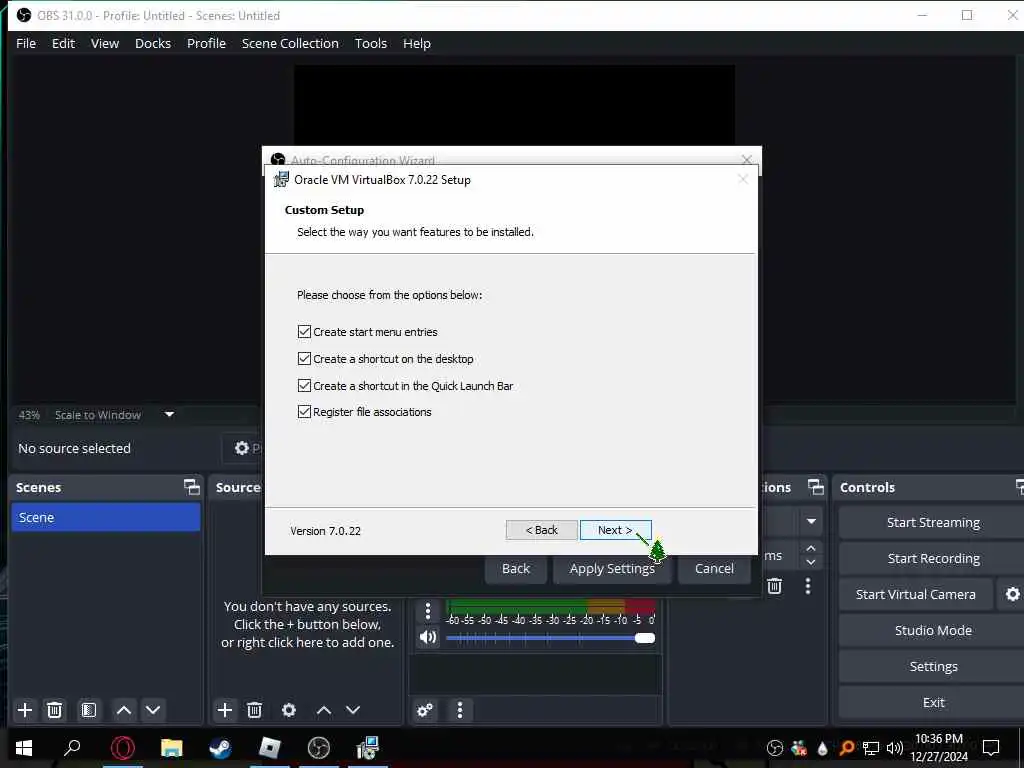Open the Profile menu
The image size is (1024, 768).
point(206,43)
